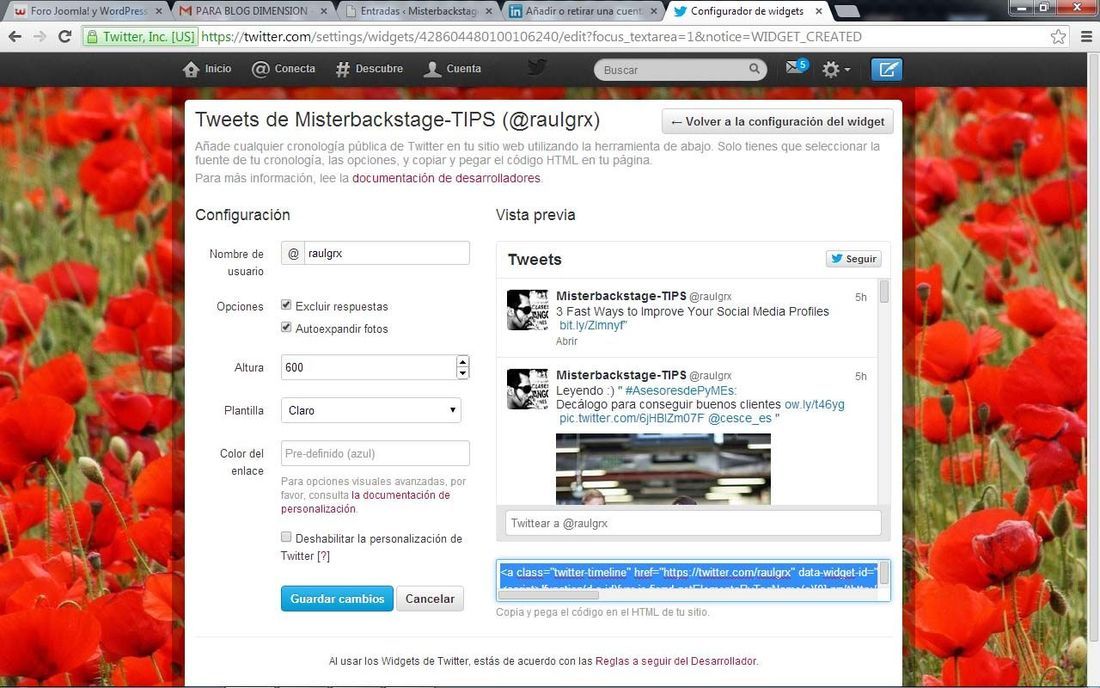Click the Seguir follow button in preview
Image resolution: width=1100 pixels, height=688 pixels.
(853, 259)
